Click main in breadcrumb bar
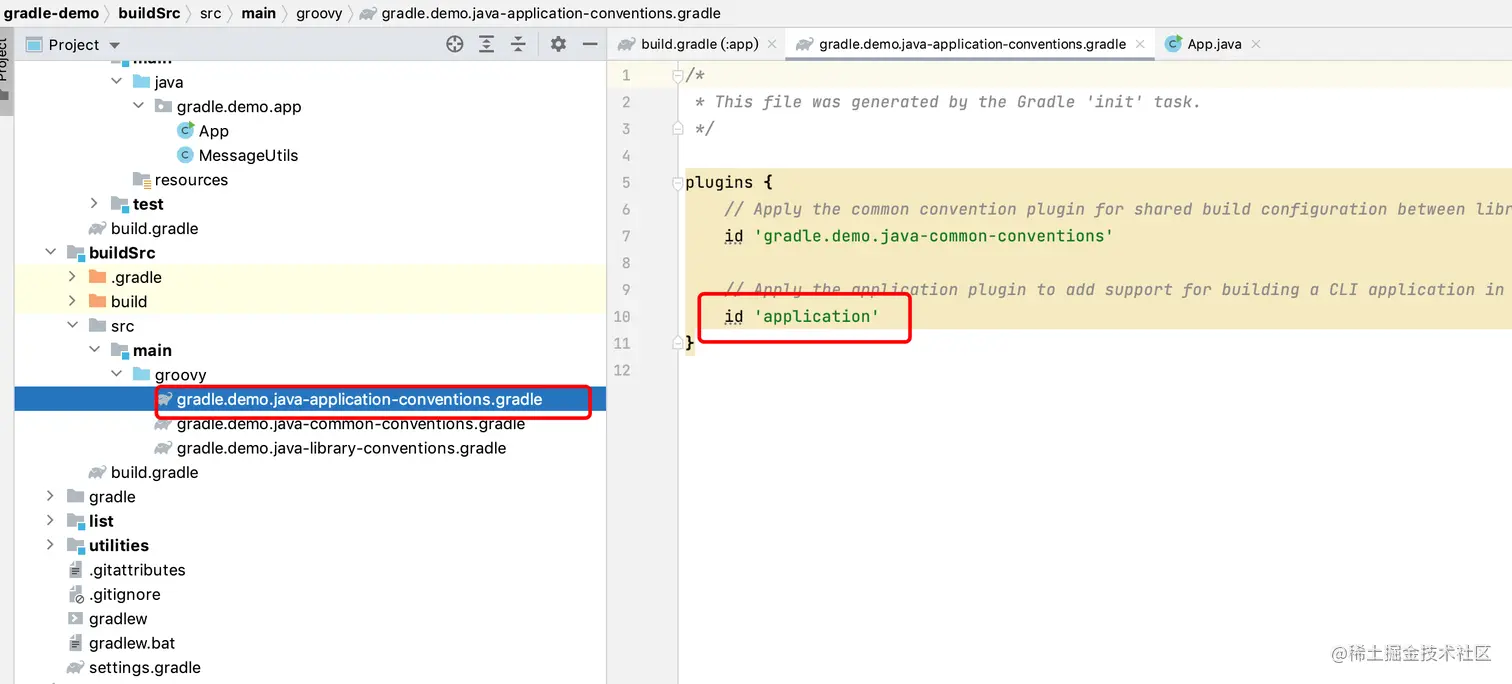The image size is (1512, 684). [258, 13]
